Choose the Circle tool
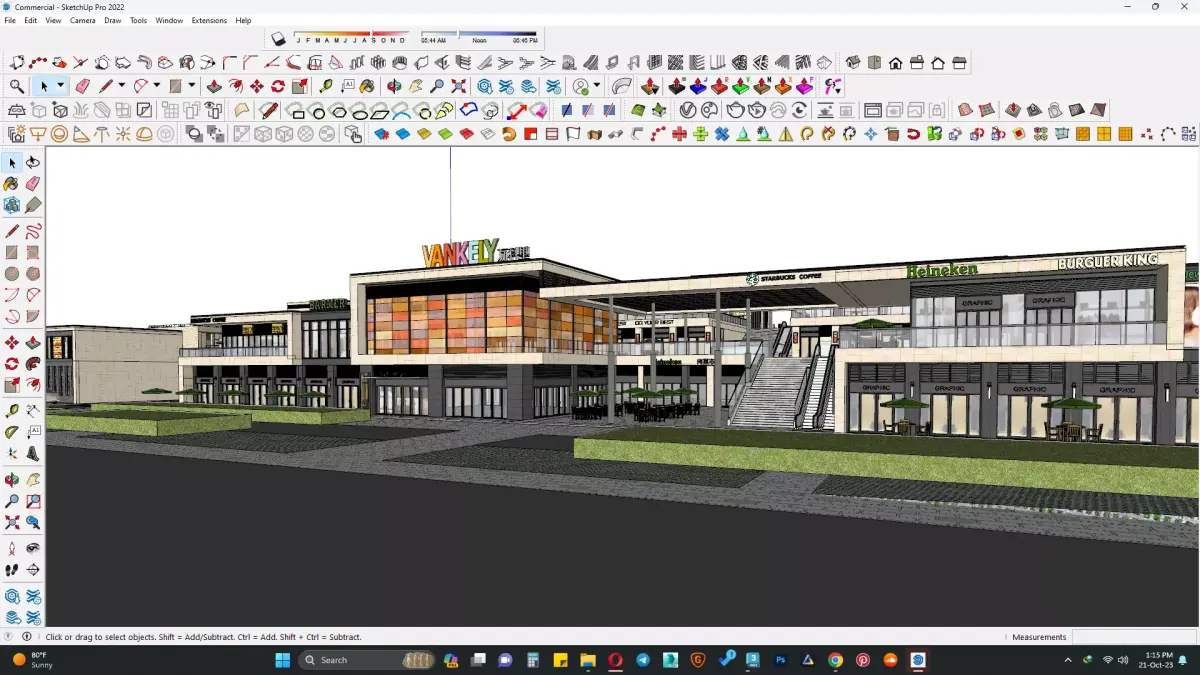This screenshot has height=675, width=1200. pos(12,274)
